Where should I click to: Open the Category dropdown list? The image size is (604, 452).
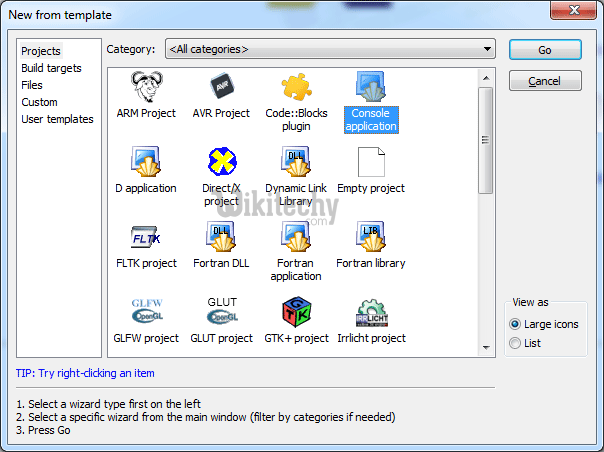click(487, 49)
